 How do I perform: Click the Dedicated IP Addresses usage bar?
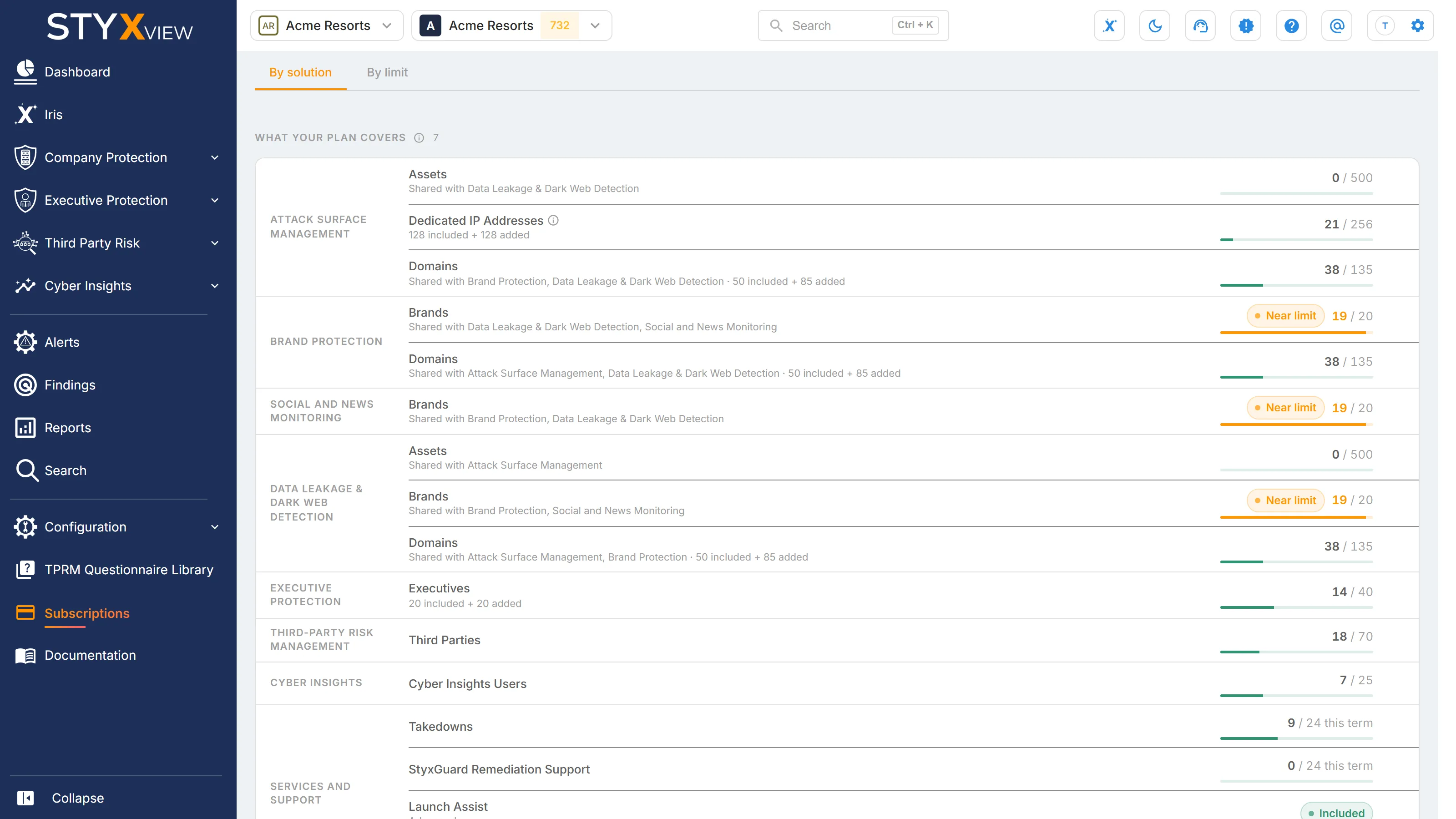tap(1296, 240)
